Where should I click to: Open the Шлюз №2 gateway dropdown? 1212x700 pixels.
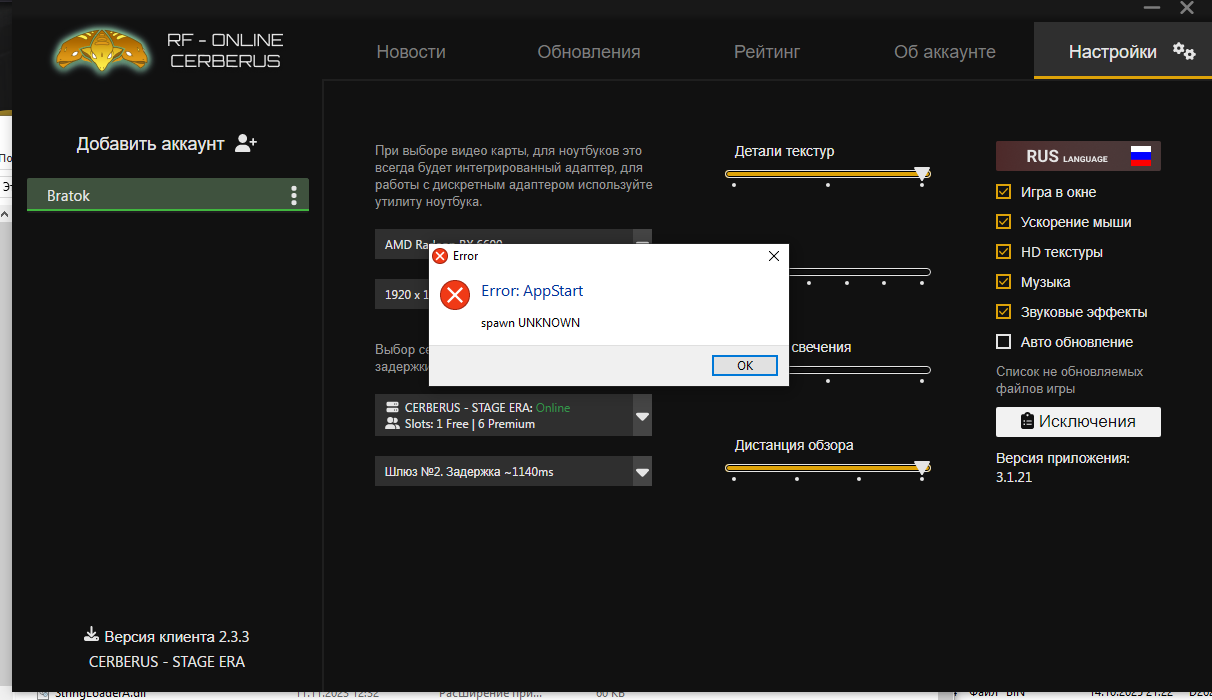[x=642, y=472]
